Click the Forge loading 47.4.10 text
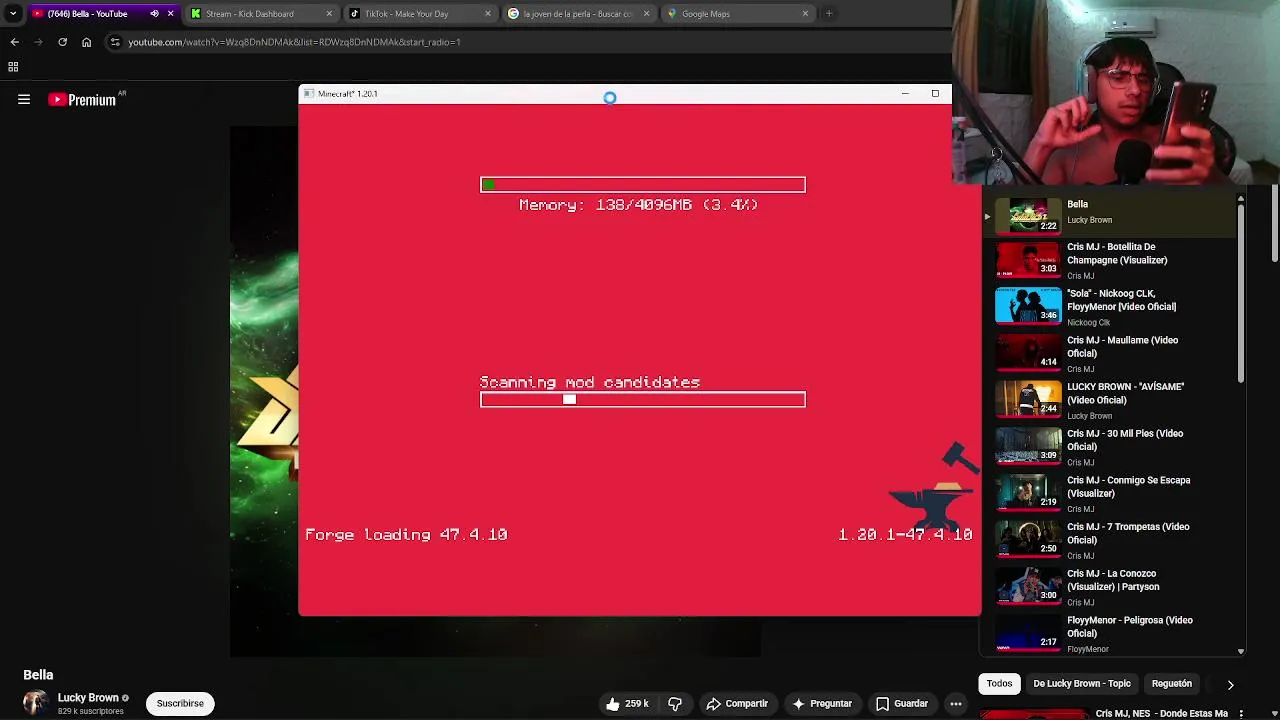Image resolution: width=1280 pixels, height=720 pixels. click(x=406, y=535)
